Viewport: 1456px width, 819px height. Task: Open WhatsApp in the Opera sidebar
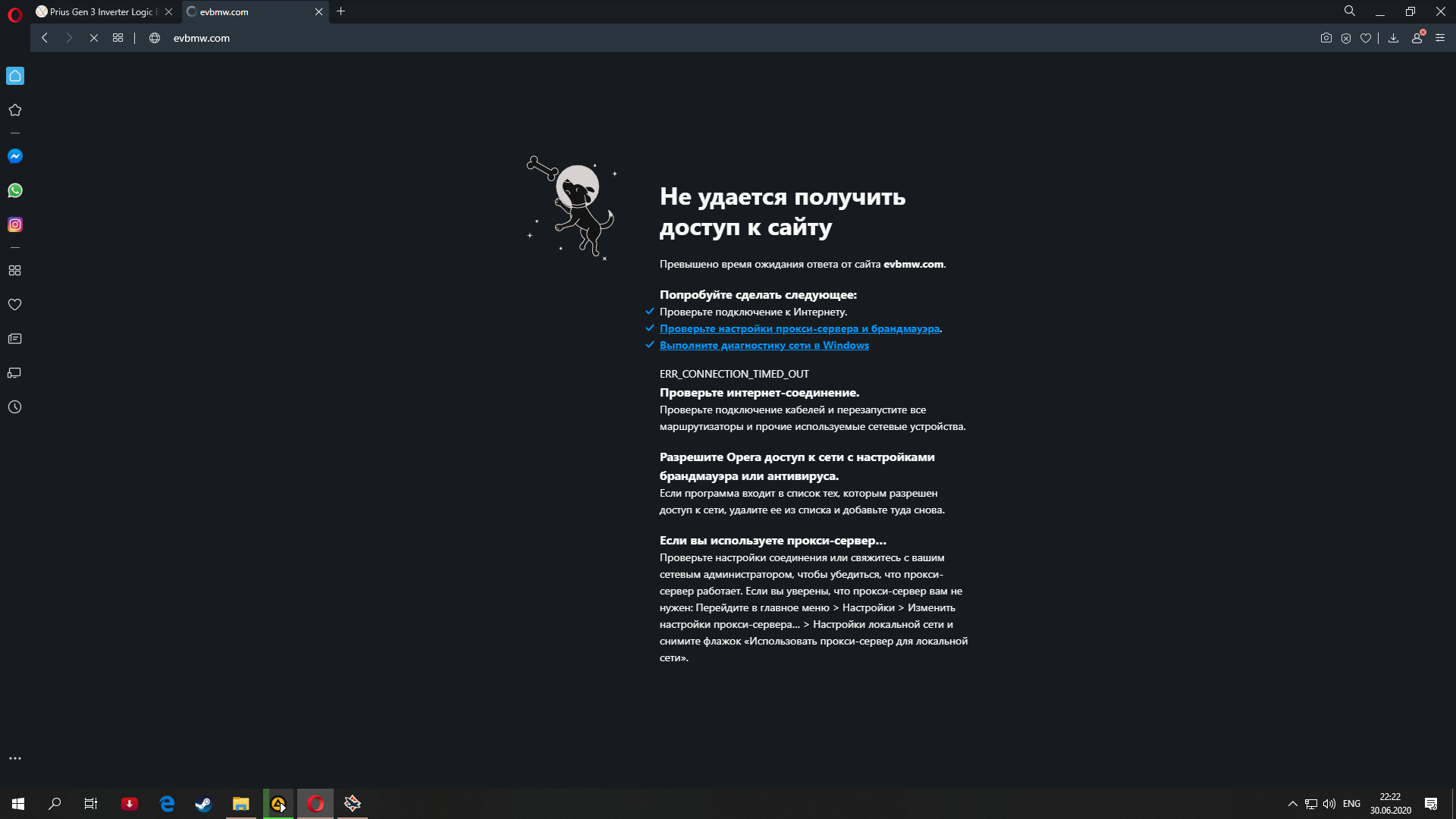(x=15, y=190)
